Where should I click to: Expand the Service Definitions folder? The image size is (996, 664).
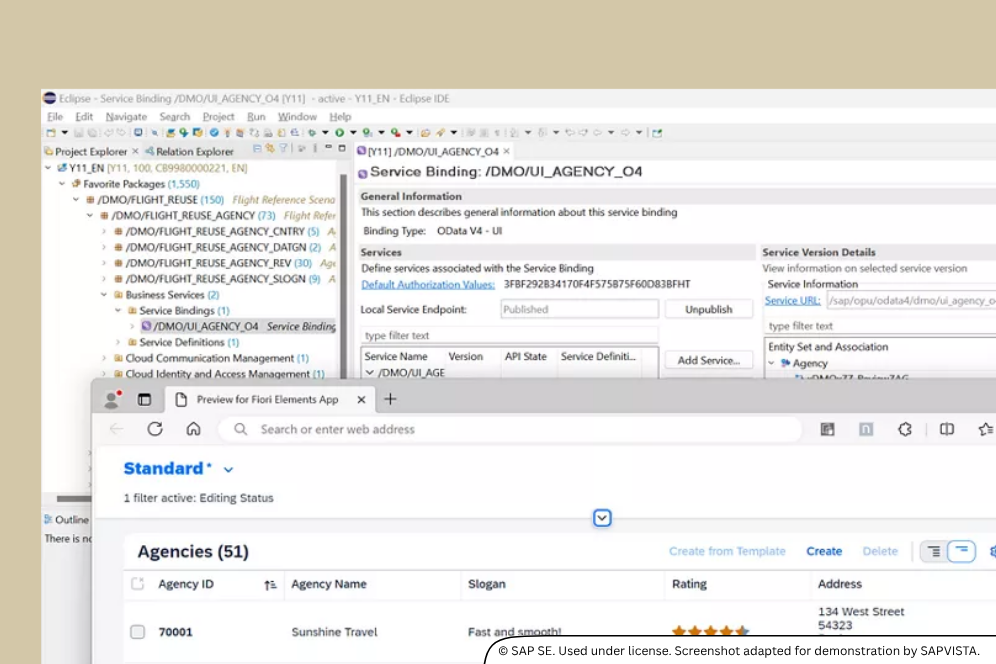[x=118, y=342]
